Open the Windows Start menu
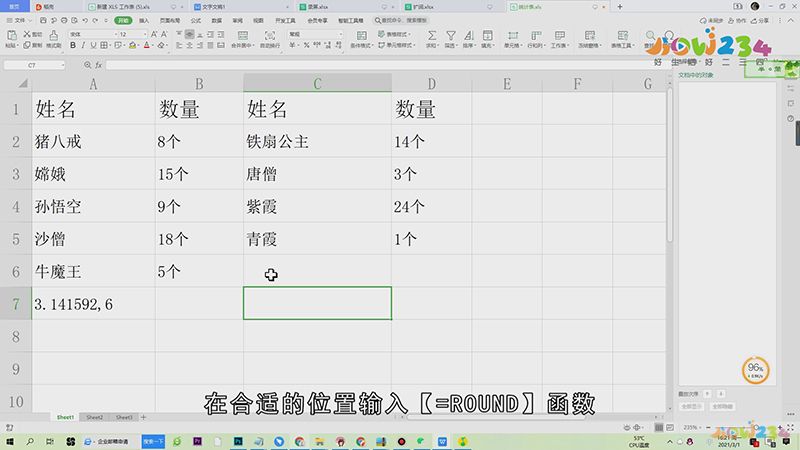Image resolution: width=800 pixels, height=450 pixels. (x=10, y=441)
